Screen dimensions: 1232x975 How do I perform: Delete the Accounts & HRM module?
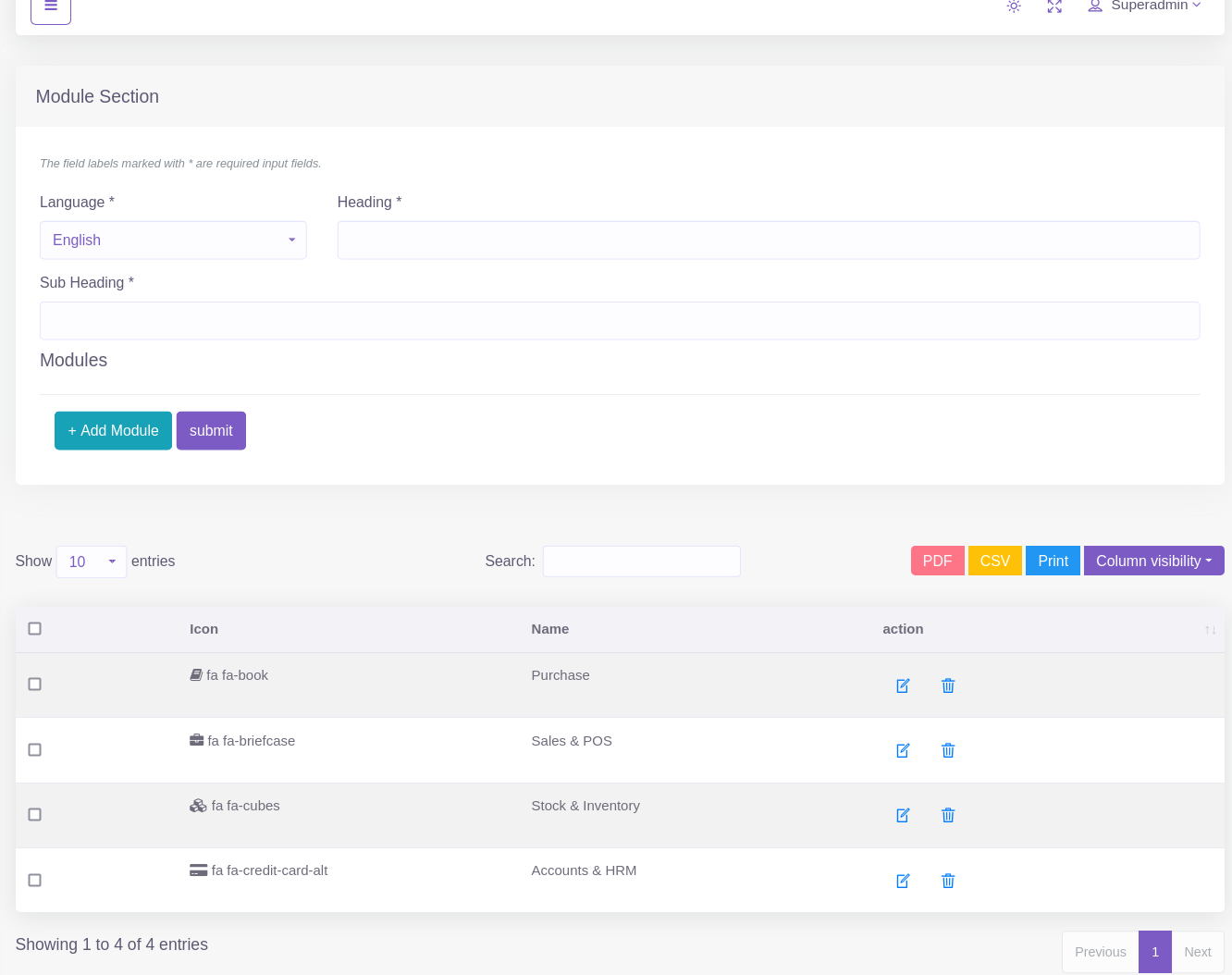point(948,881)
